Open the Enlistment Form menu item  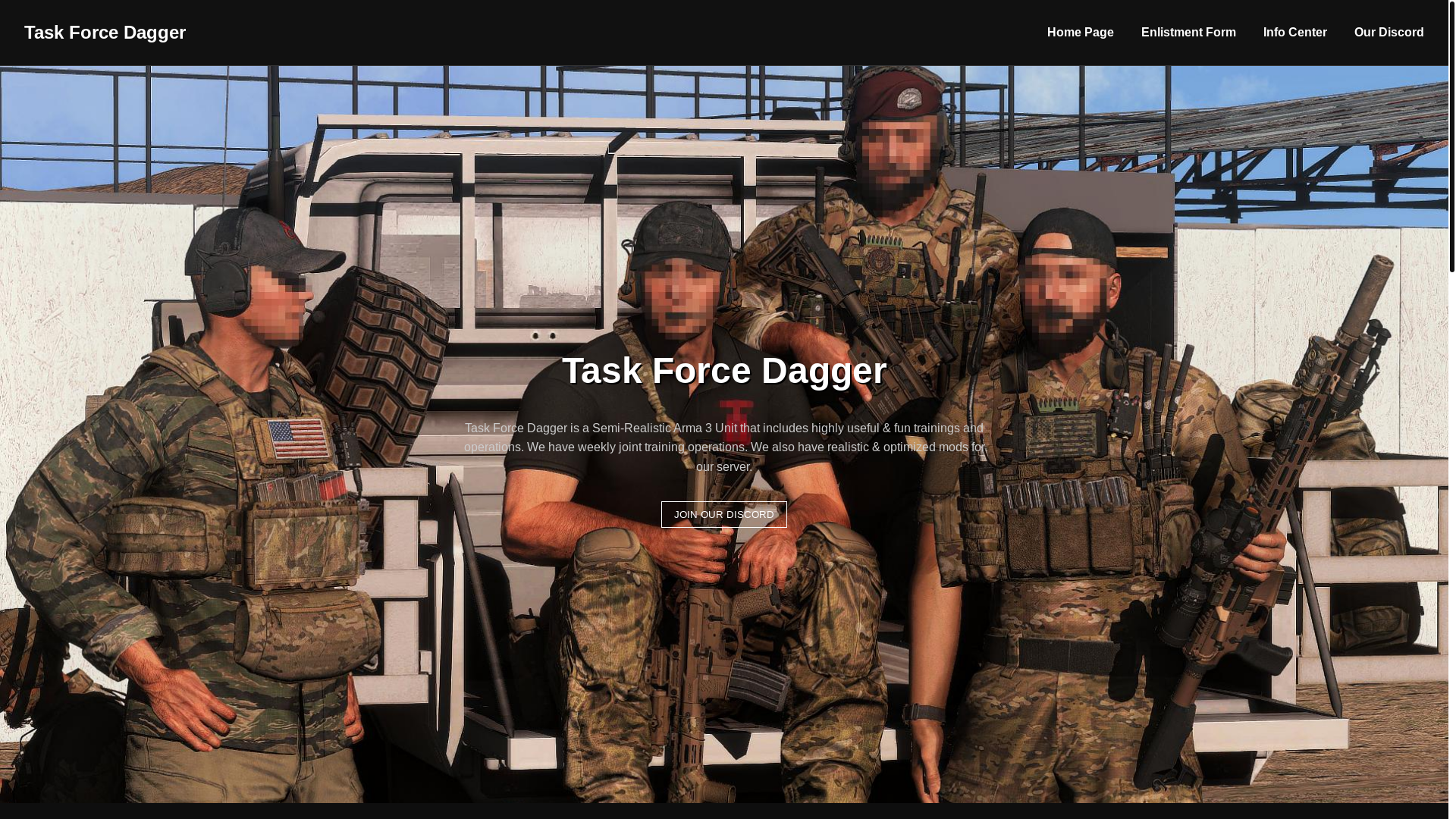(x=1188, y=33)
